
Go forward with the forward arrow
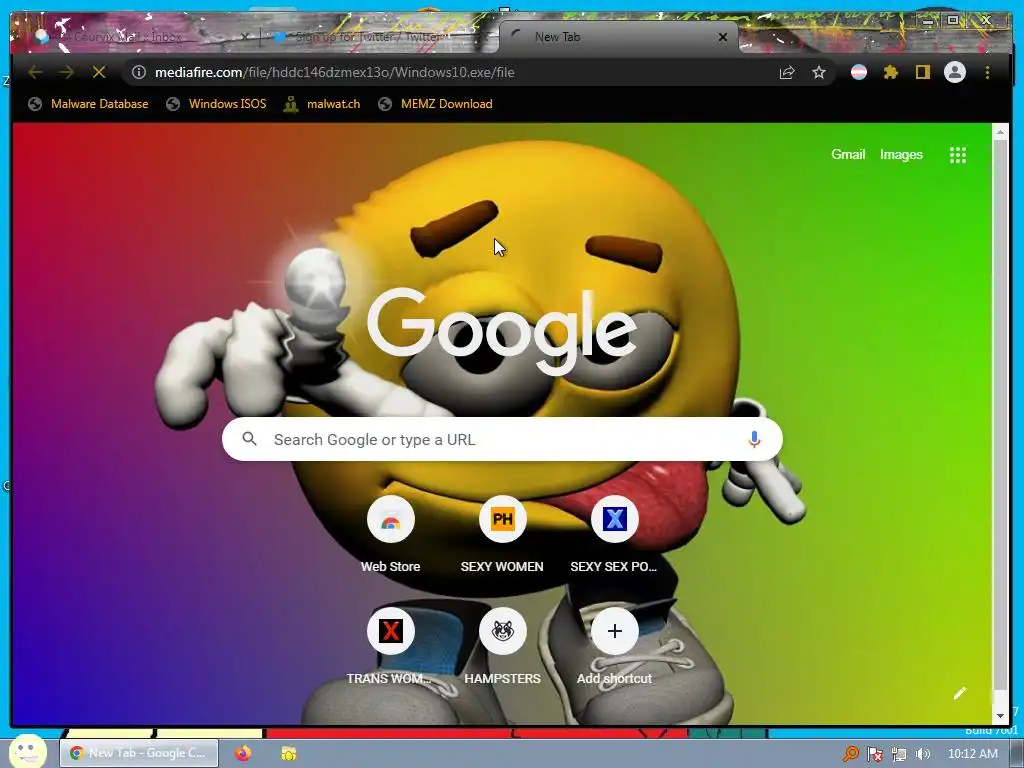67,72
